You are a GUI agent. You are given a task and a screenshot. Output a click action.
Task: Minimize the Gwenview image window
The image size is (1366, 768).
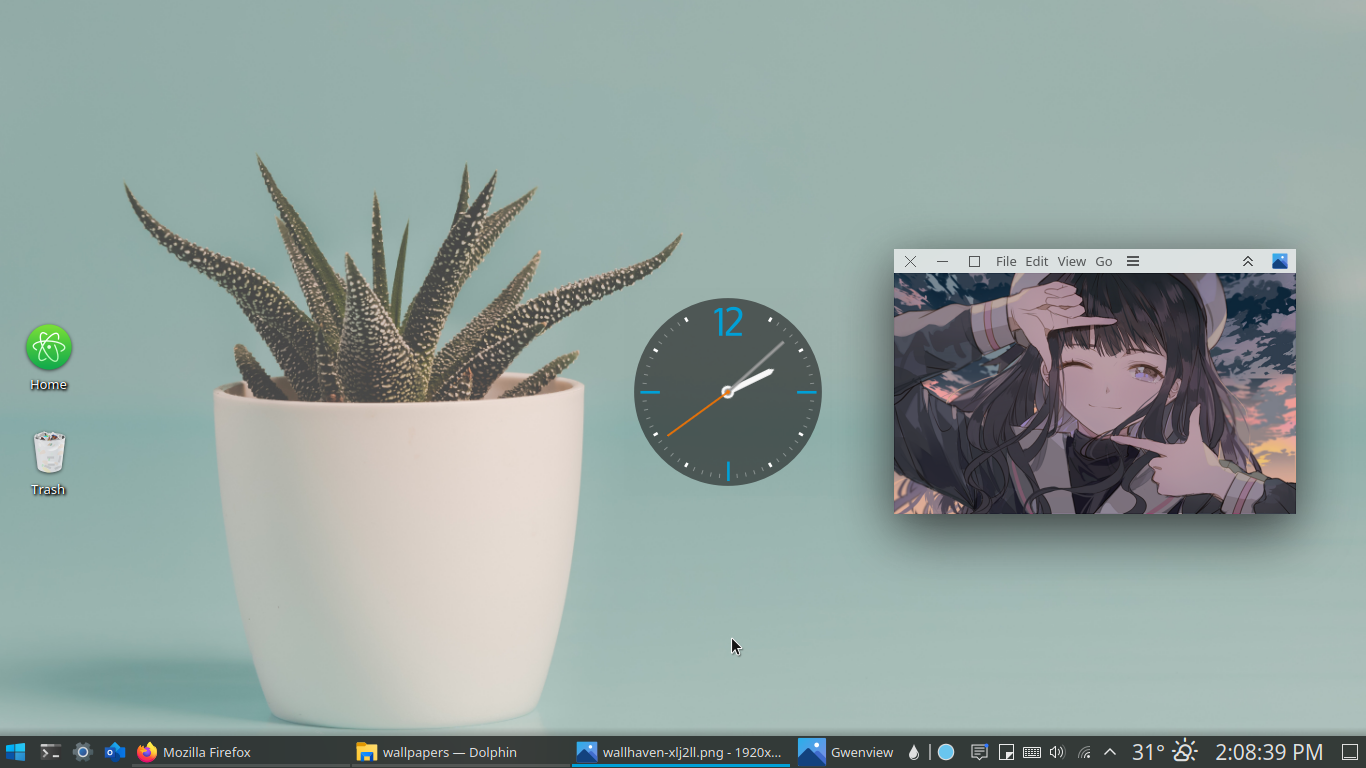[x=942, y=261]
